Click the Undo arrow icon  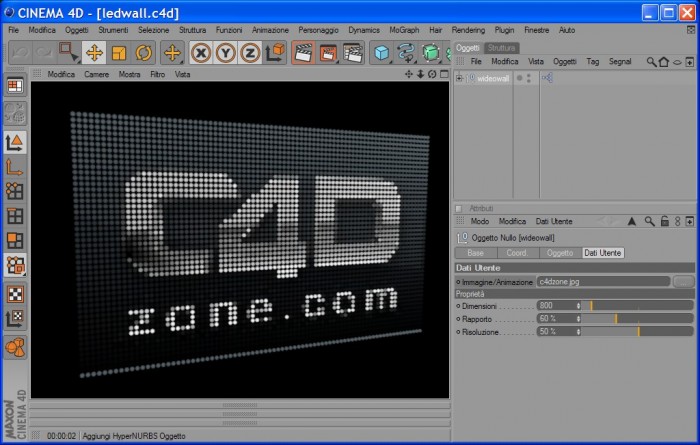click(x=21, y=53)
